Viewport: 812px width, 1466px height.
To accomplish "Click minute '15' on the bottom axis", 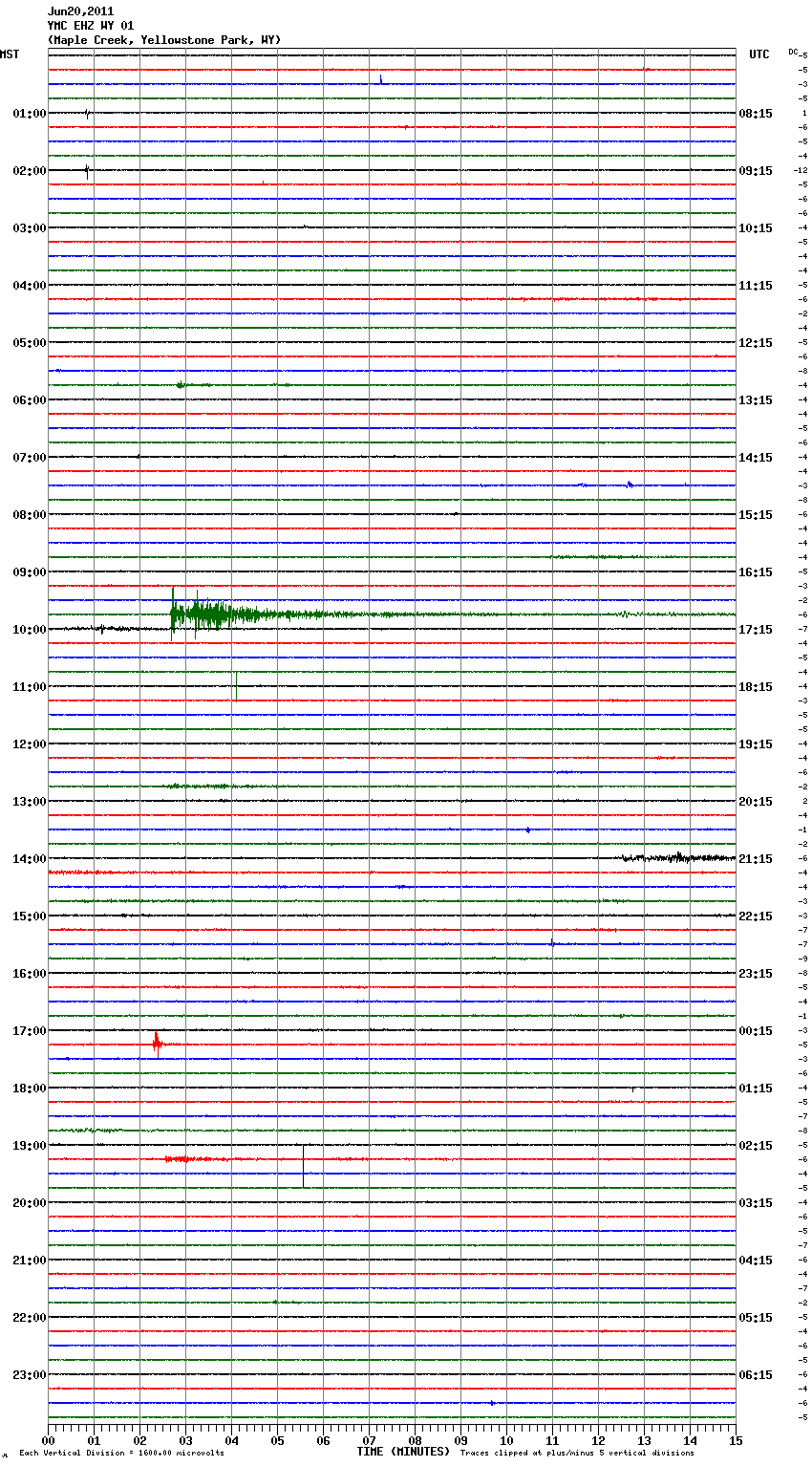I will [x=736, y=1440].
